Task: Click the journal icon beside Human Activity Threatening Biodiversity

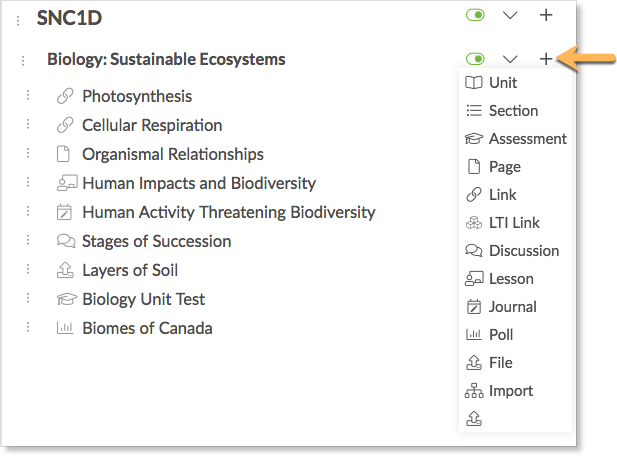Action: click(x=64, y=212)
